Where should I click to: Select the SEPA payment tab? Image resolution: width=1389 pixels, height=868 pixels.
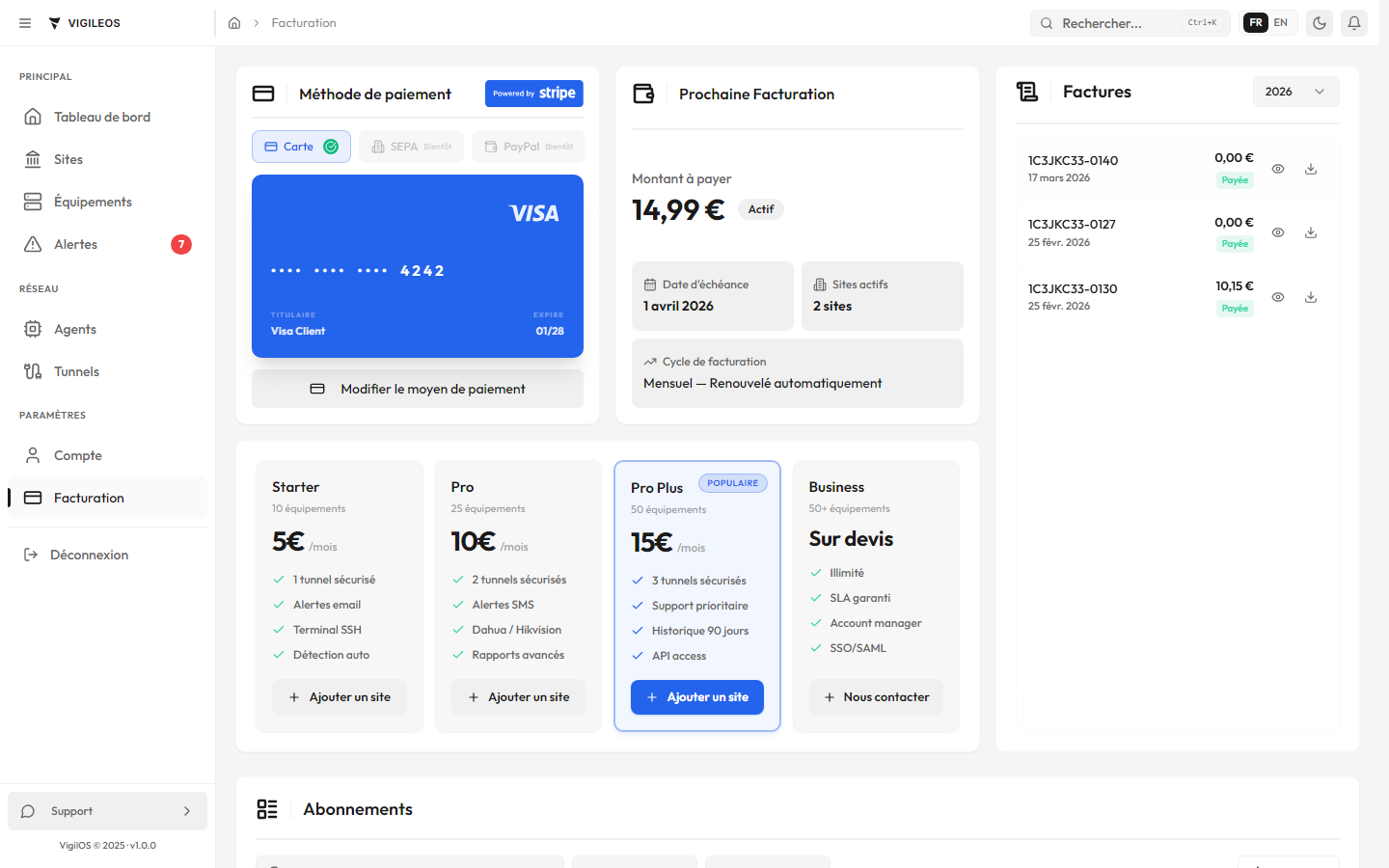point(411,147)
